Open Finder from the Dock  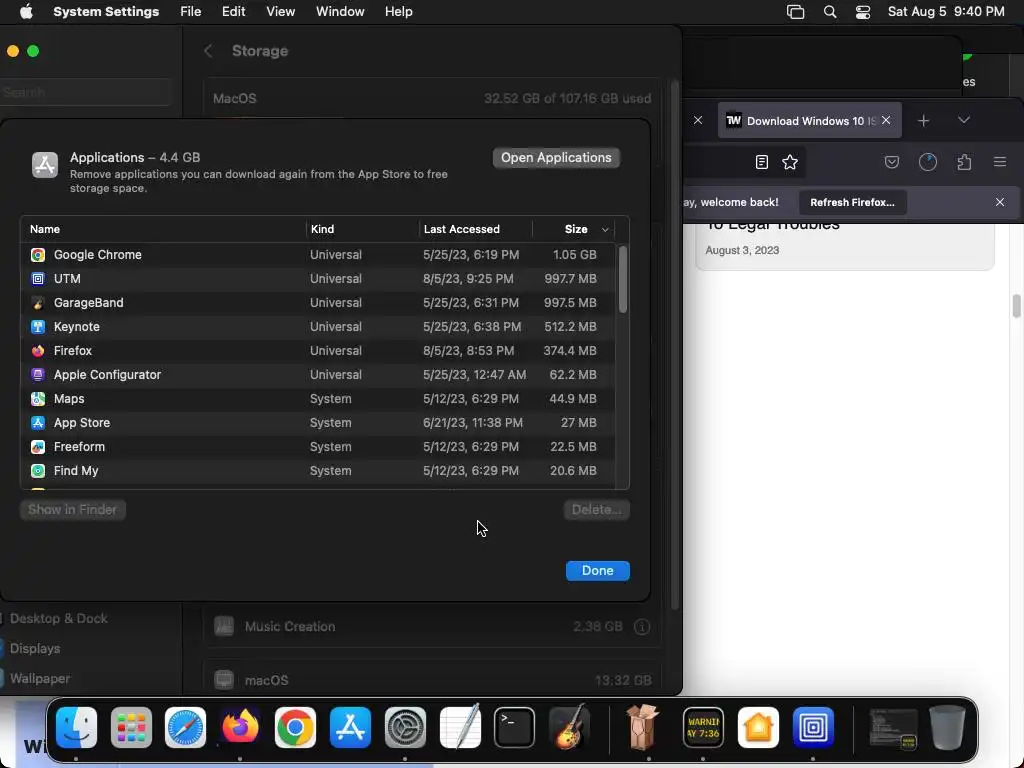pyautogui.click(x=76, y=727)
